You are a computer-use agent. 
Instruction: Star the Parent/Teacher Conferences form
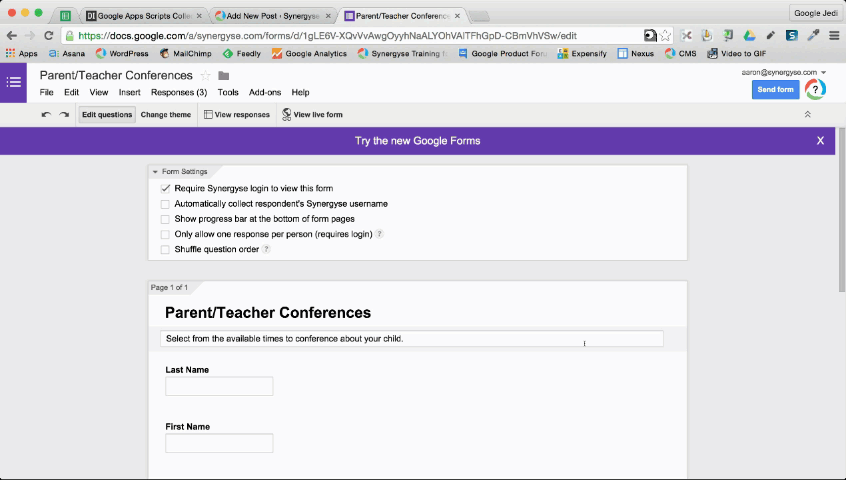pos(206,76)
